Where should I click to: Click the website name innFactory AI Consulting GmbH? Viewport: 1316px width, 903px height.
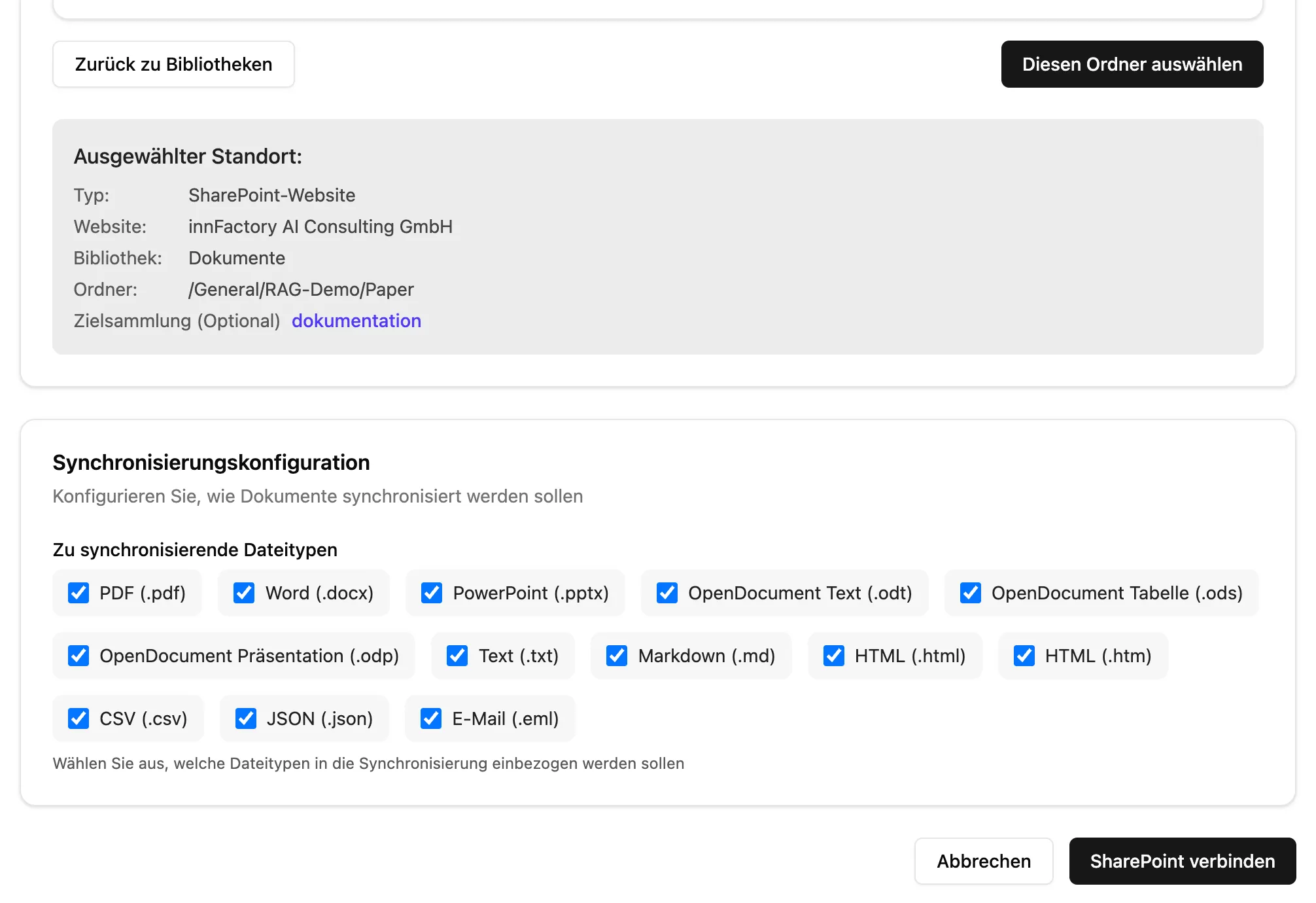[320, 226]
